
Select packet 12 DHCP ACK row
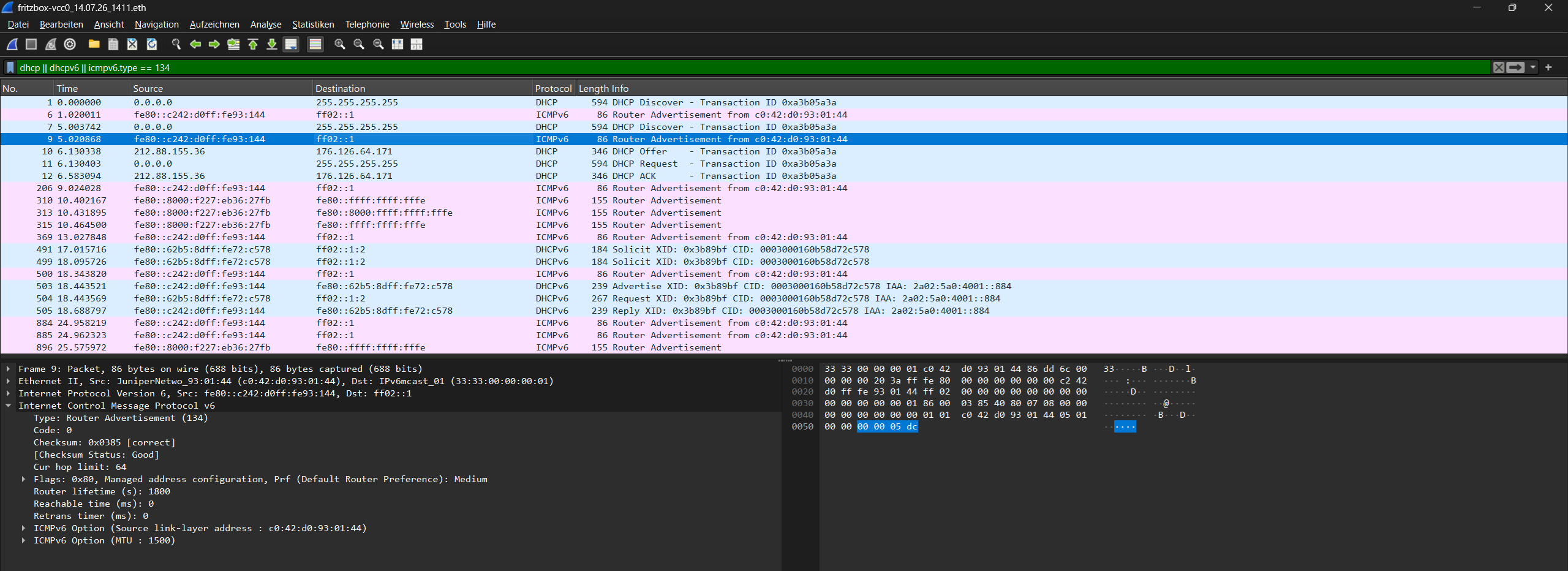click(784, 176)
